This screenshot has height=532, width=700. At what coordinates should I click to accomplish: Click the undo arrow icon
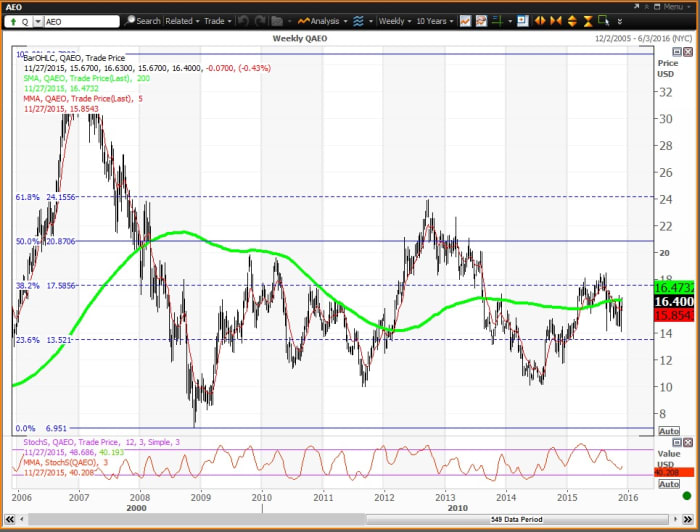click(243, 20)
